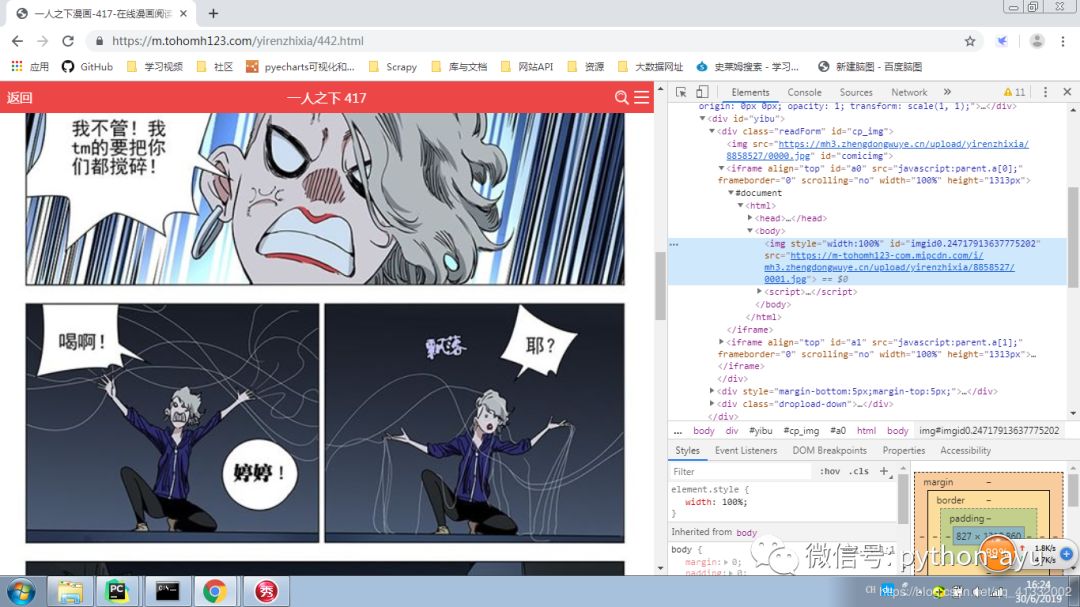Select #cp_img in the breadcrumb
Viewport: 1080px width, 607px height.
pos(801,431)
